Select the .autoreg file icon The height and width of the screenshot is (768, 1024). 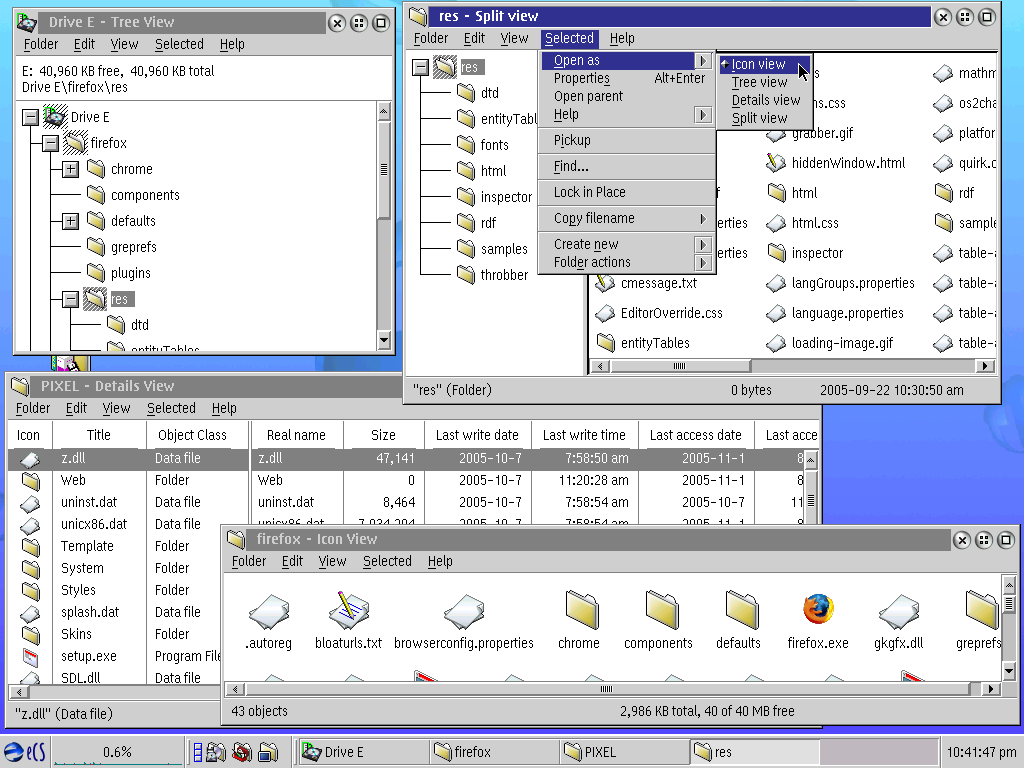(268, 611)
